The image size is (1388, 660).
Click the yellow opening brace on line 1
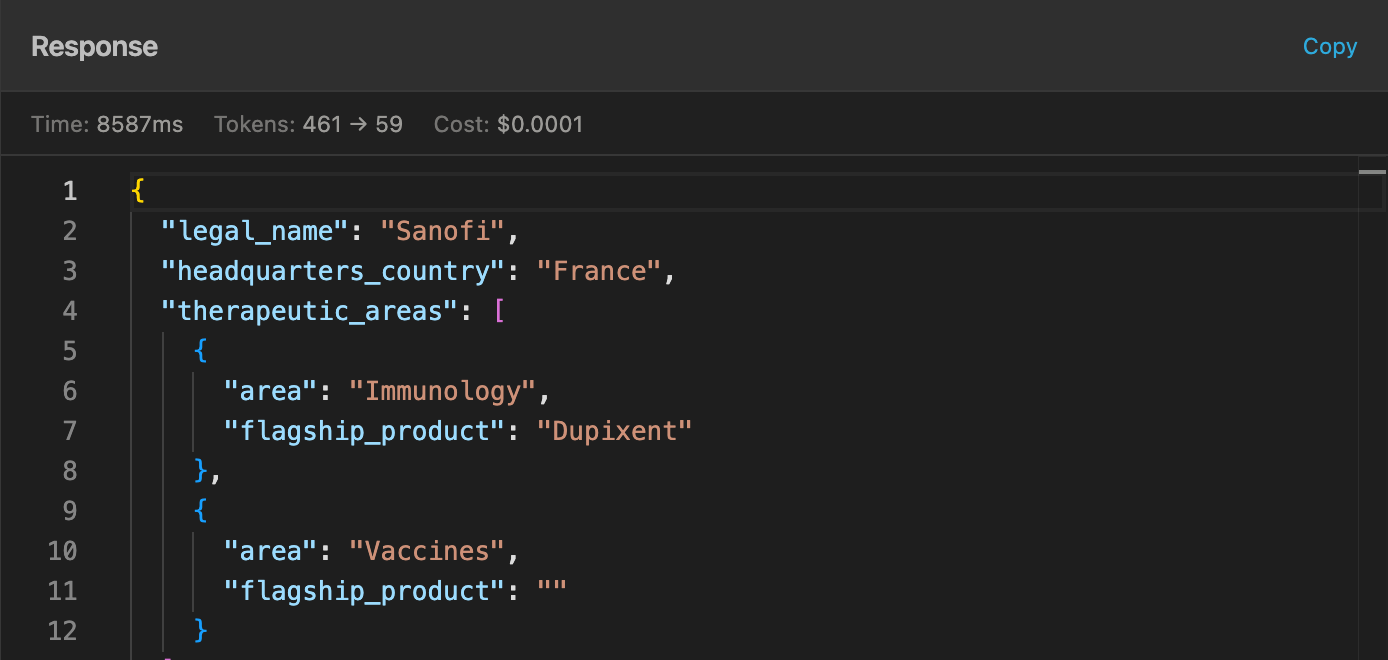138,191
